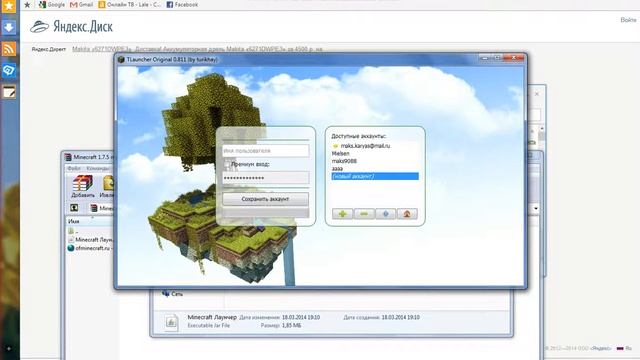The width and height of the screenshot is (640, 360).
Task: Click the Makita advertisement link
Action: point(197,49)
